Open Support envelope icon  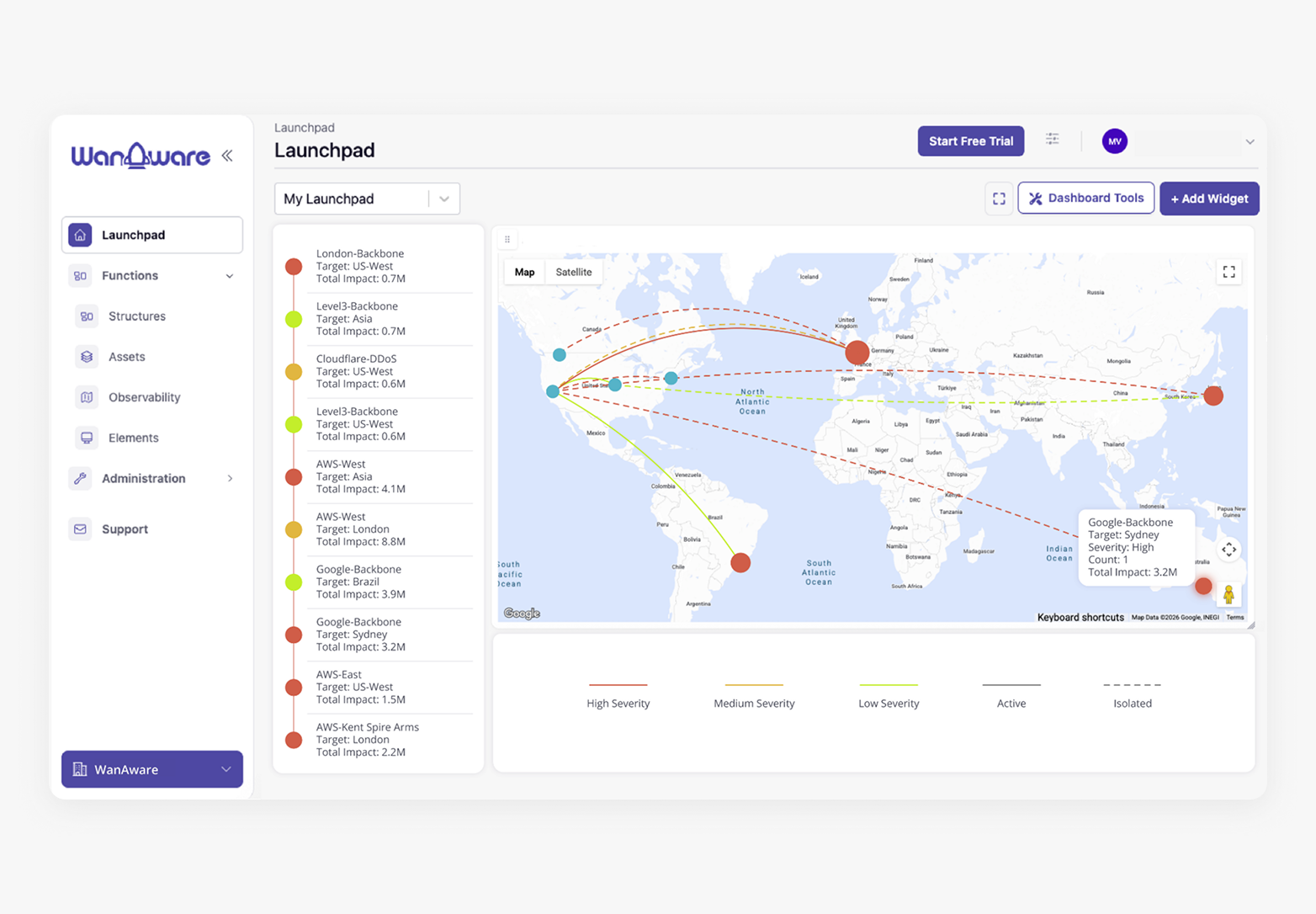80,529
